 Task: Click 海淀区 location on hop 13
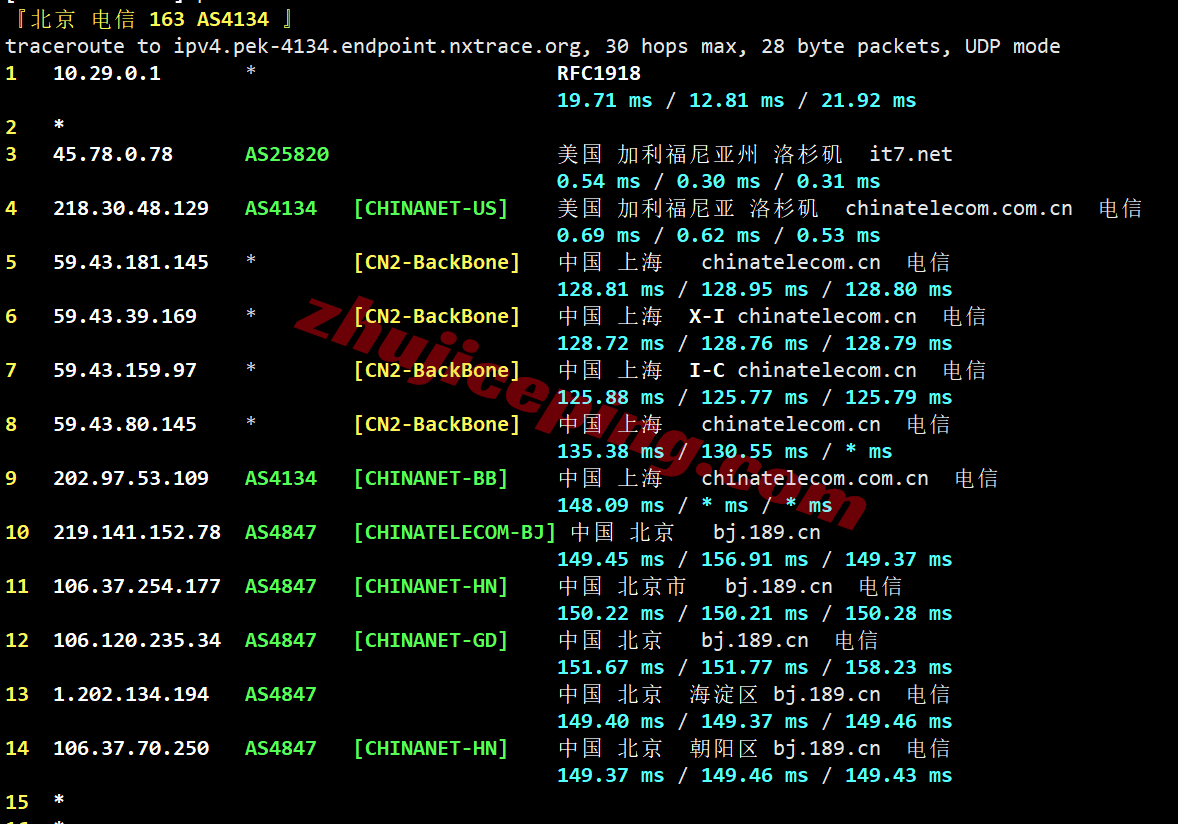click(723, 695)
